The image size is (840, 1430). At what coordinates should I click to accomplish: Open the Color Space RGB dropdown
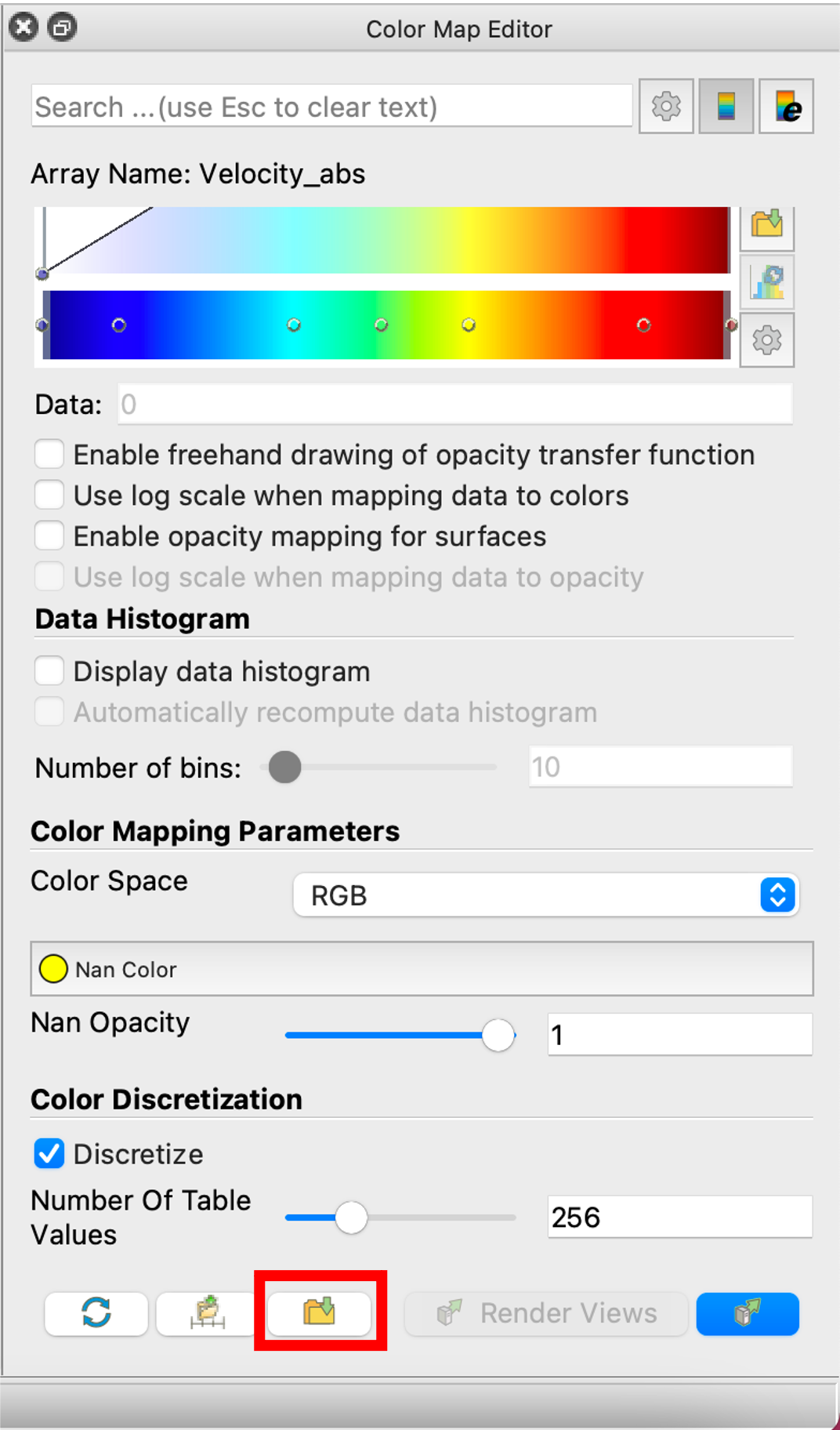coord(546,895)
